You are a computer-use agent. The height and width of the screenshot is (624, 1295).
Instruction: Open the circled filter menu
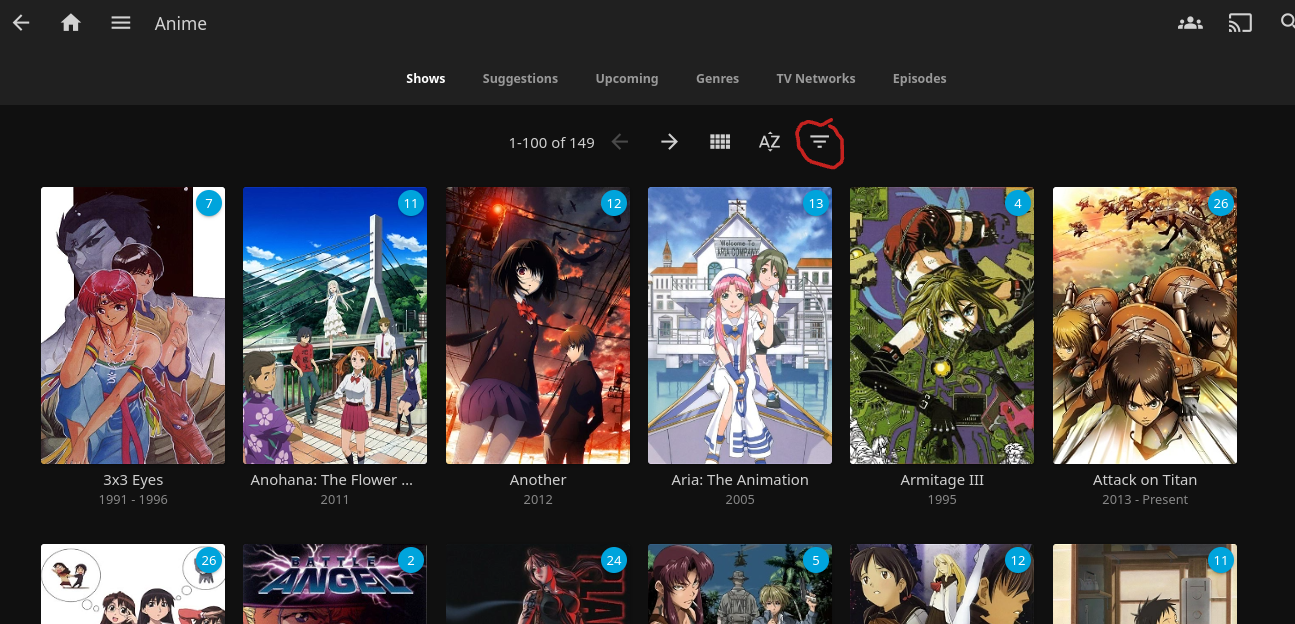click(x=820, y=142)
